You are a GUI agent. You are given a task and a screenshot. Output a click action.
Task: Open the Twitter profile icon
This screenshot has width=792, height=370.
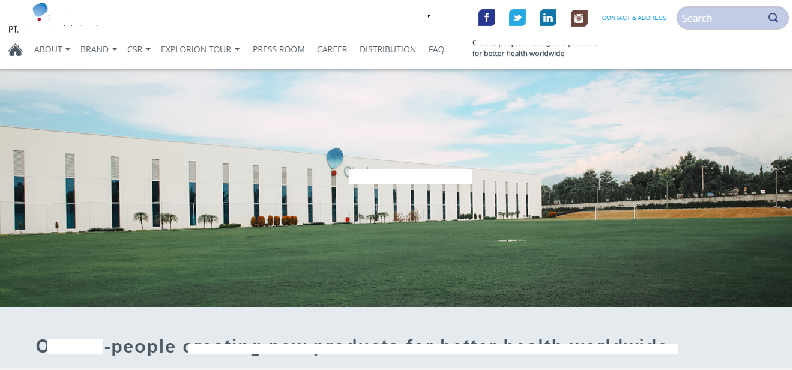pyautogui.click(x=517, y=18)
